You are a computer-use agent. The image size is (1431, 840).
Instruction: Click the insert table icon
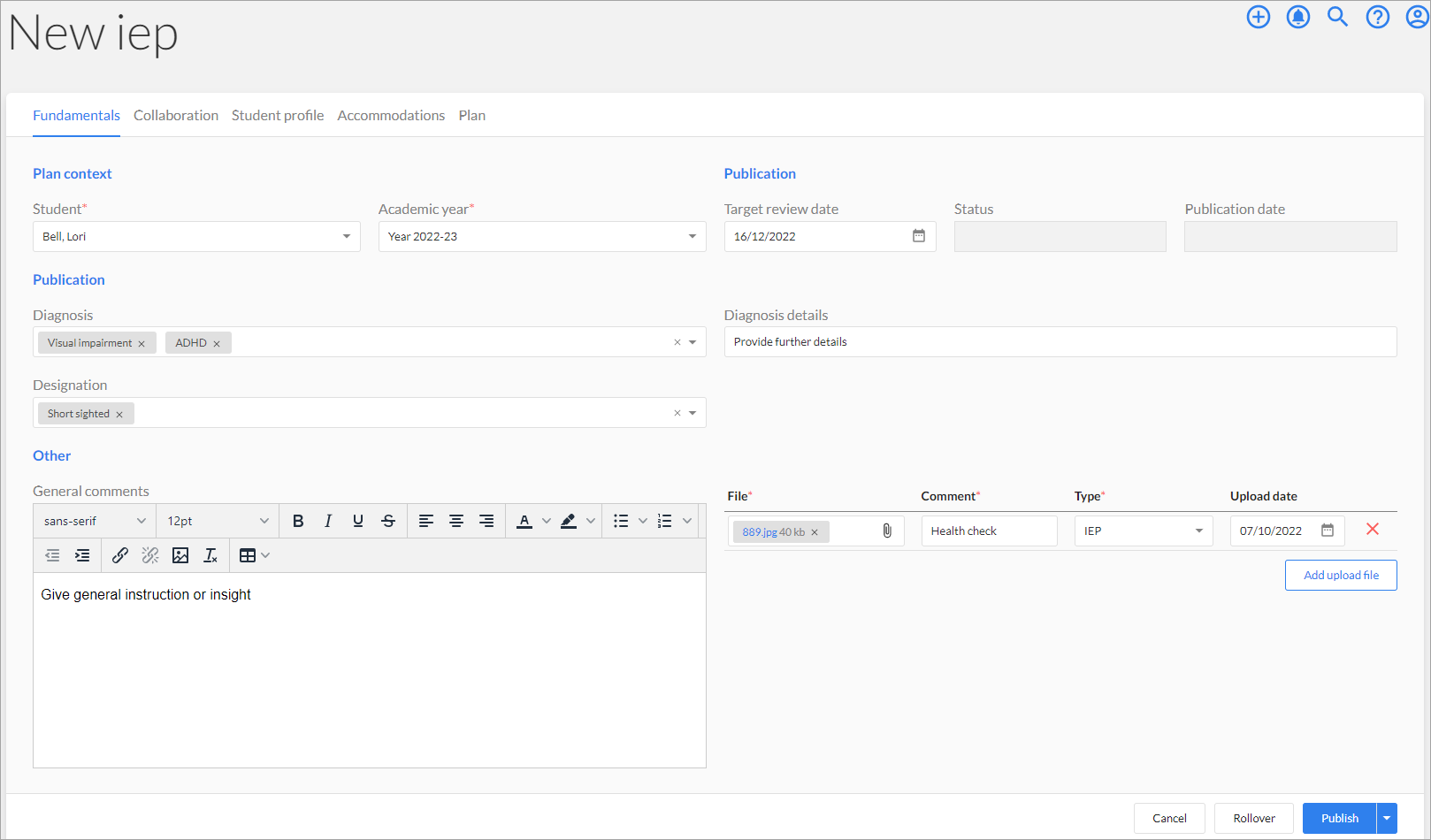click(x=248, y=555)
